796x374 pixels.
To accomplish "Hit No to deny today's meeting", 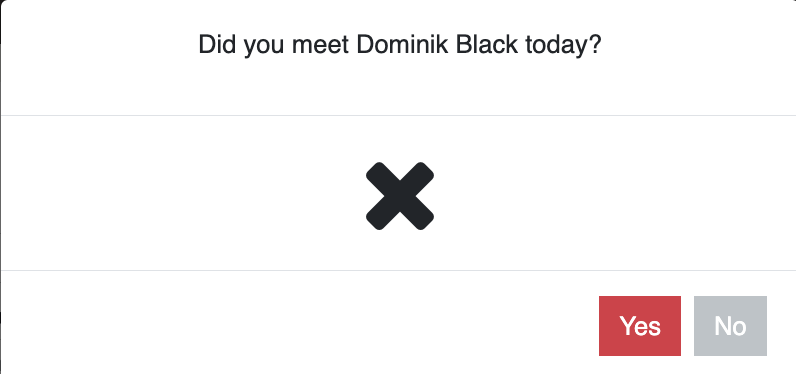I will pyautogui.click(x=730, y=326).
